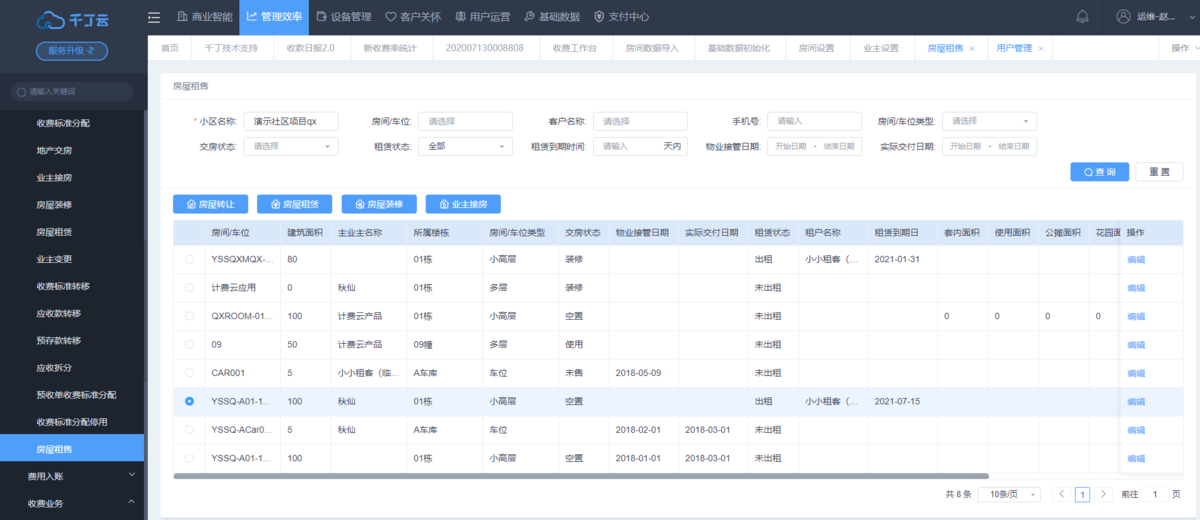Open the 交房状态 dropdown
1200x520 pixels.
pos(291,146)
